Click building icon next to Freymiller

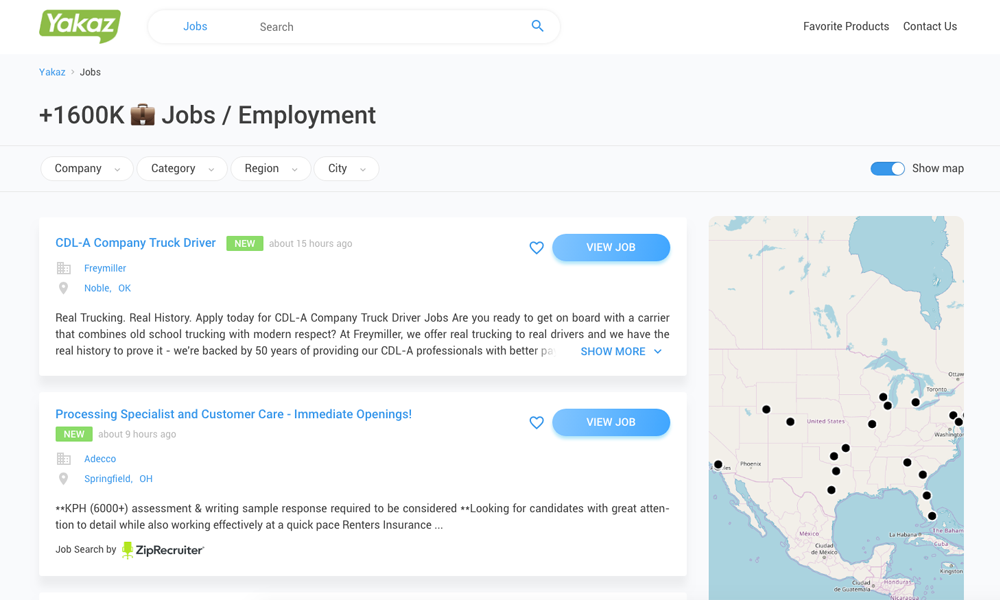[64, 268]
